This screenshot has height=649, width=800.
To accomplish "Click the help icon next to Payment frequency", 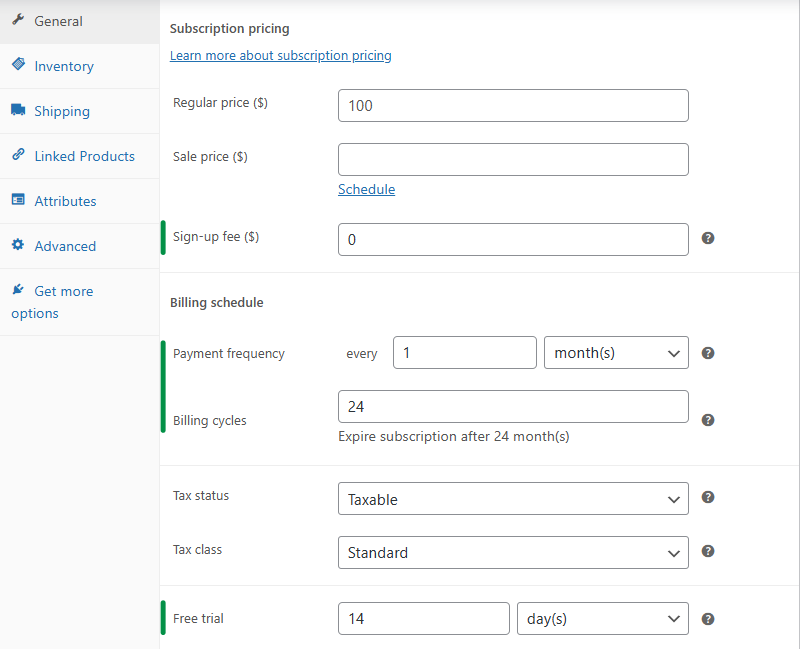I will pos(708,353).
